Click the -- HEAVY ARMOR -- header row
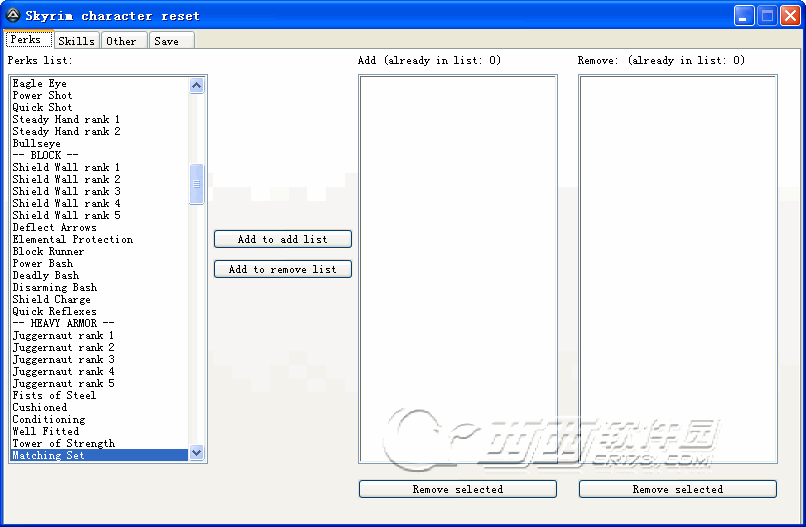This screenshot has width=806, height=527. (100, 323)
